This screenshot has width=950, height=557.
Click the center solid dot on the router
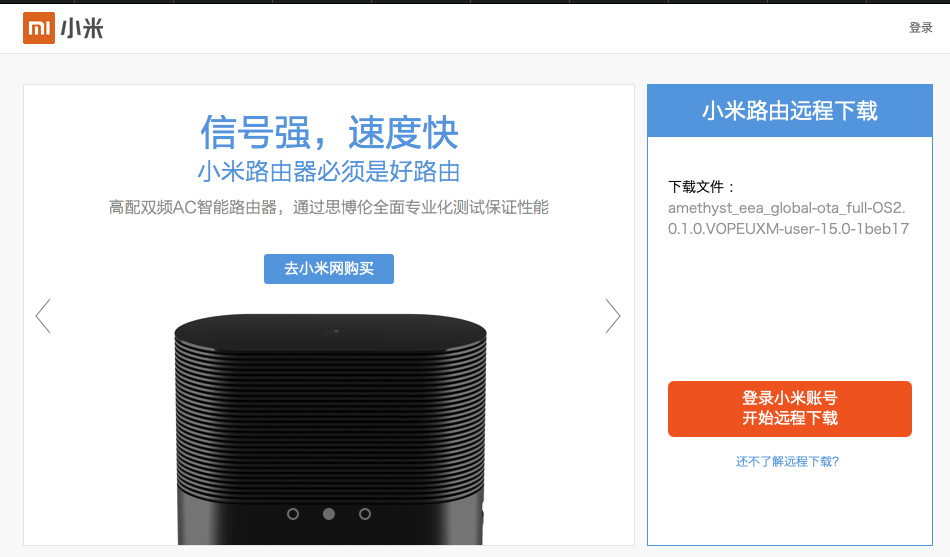pyautogui.click(x=329, y=514)
